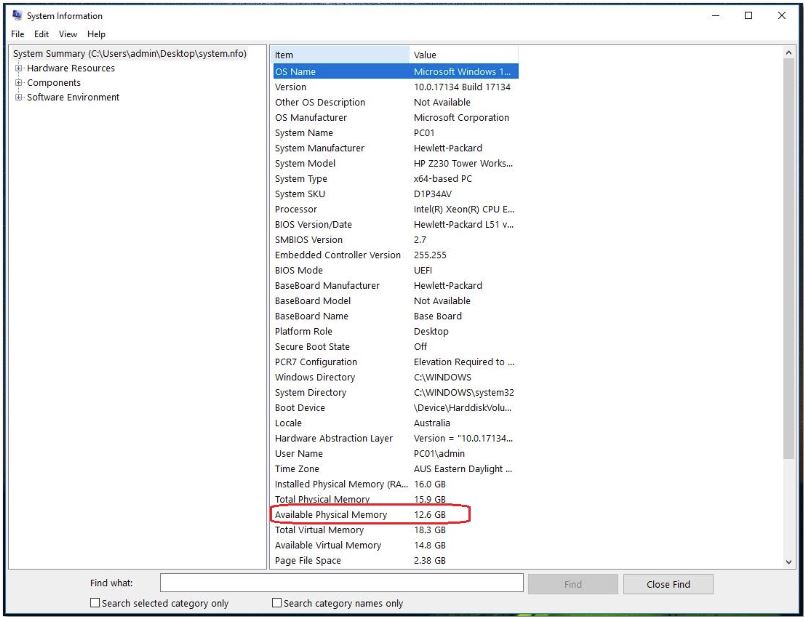Click the C:\WINDOWS\system32 value cell
Screen dimensions: 804x617
[464, 392]
